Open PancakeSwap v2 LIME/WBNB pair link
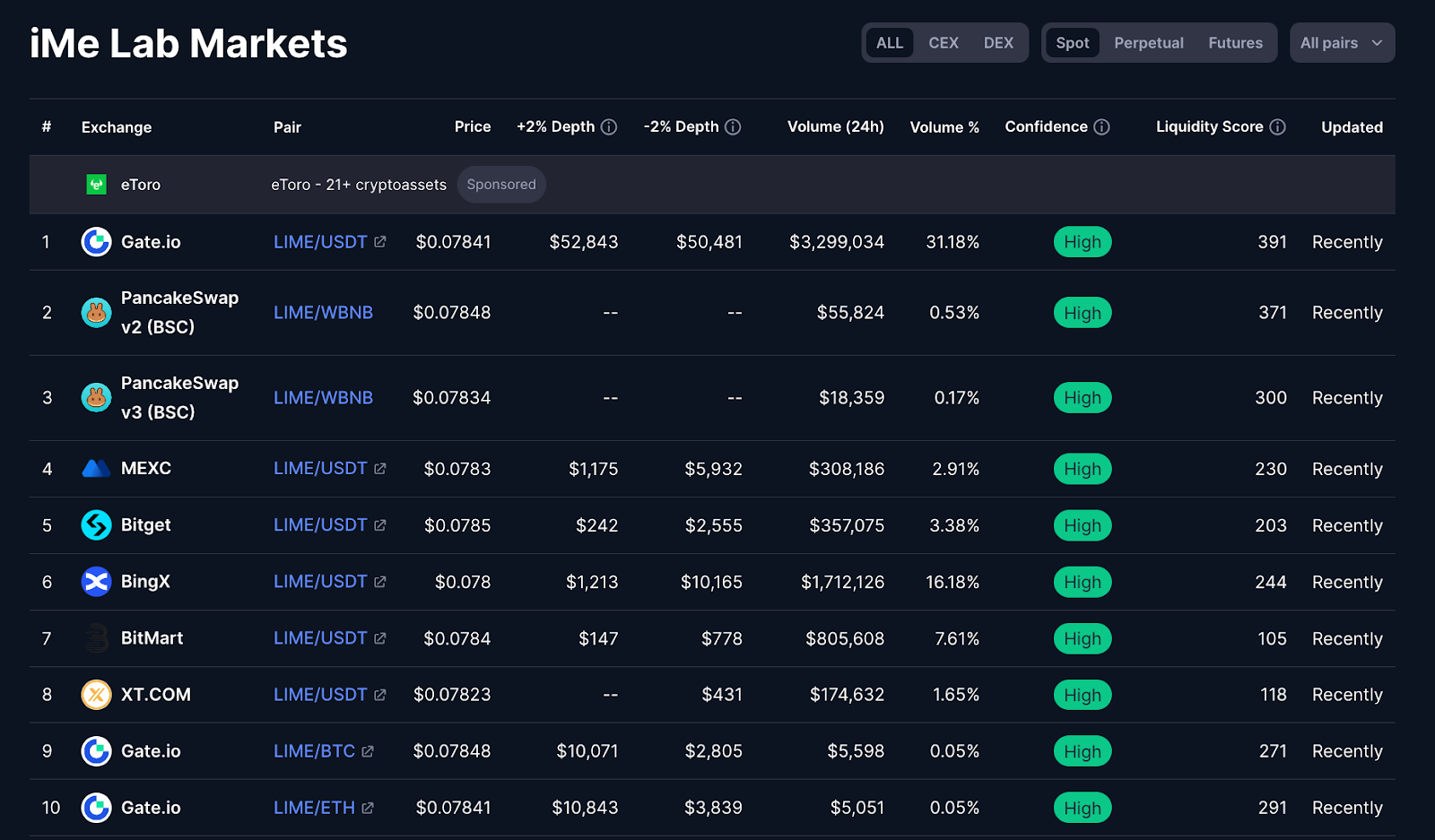The height and width of the screenshot is (840, 1435). coord(323,313)
